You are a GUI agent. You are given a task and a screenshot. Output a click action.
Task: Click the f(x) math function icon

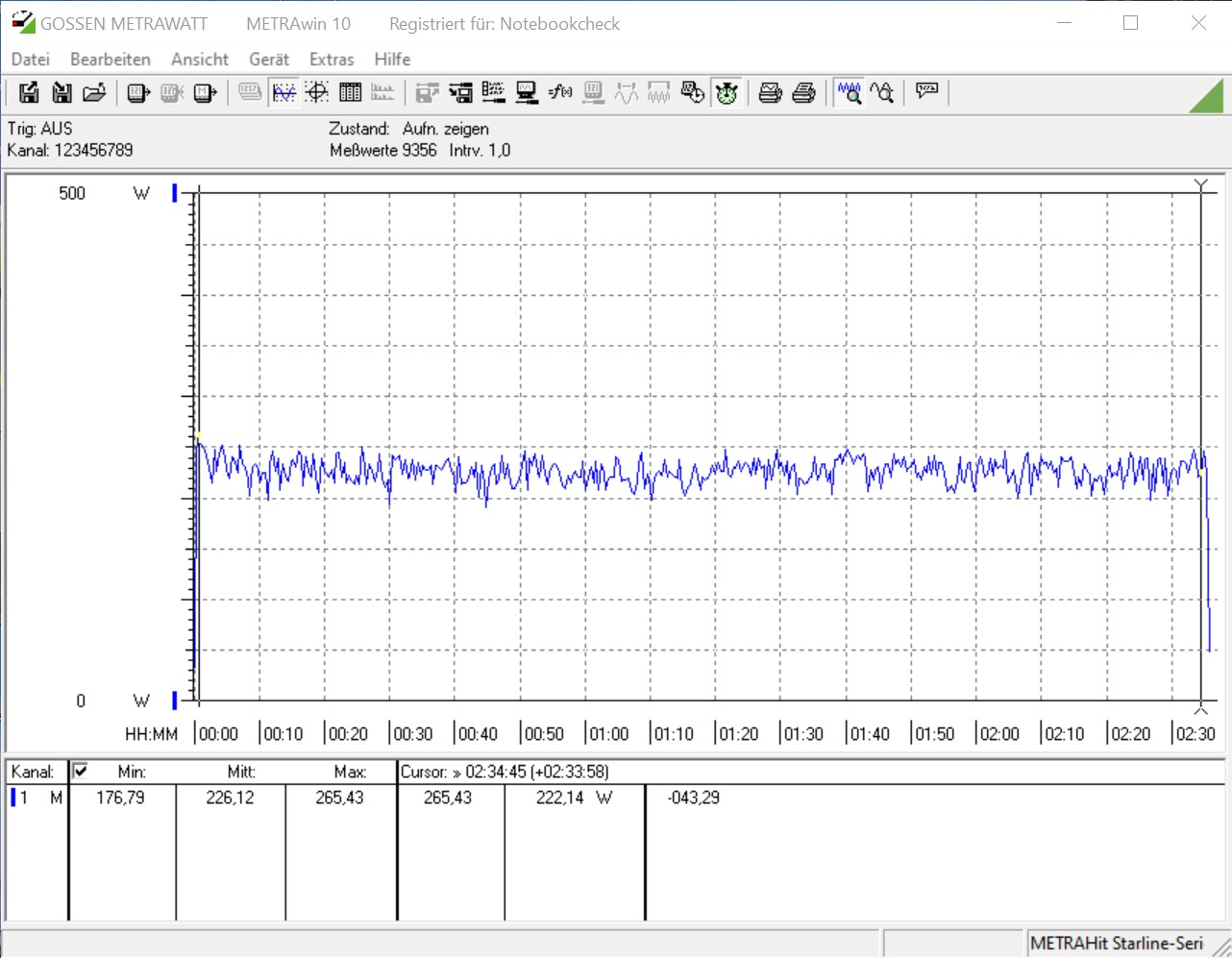click(559, 92)
